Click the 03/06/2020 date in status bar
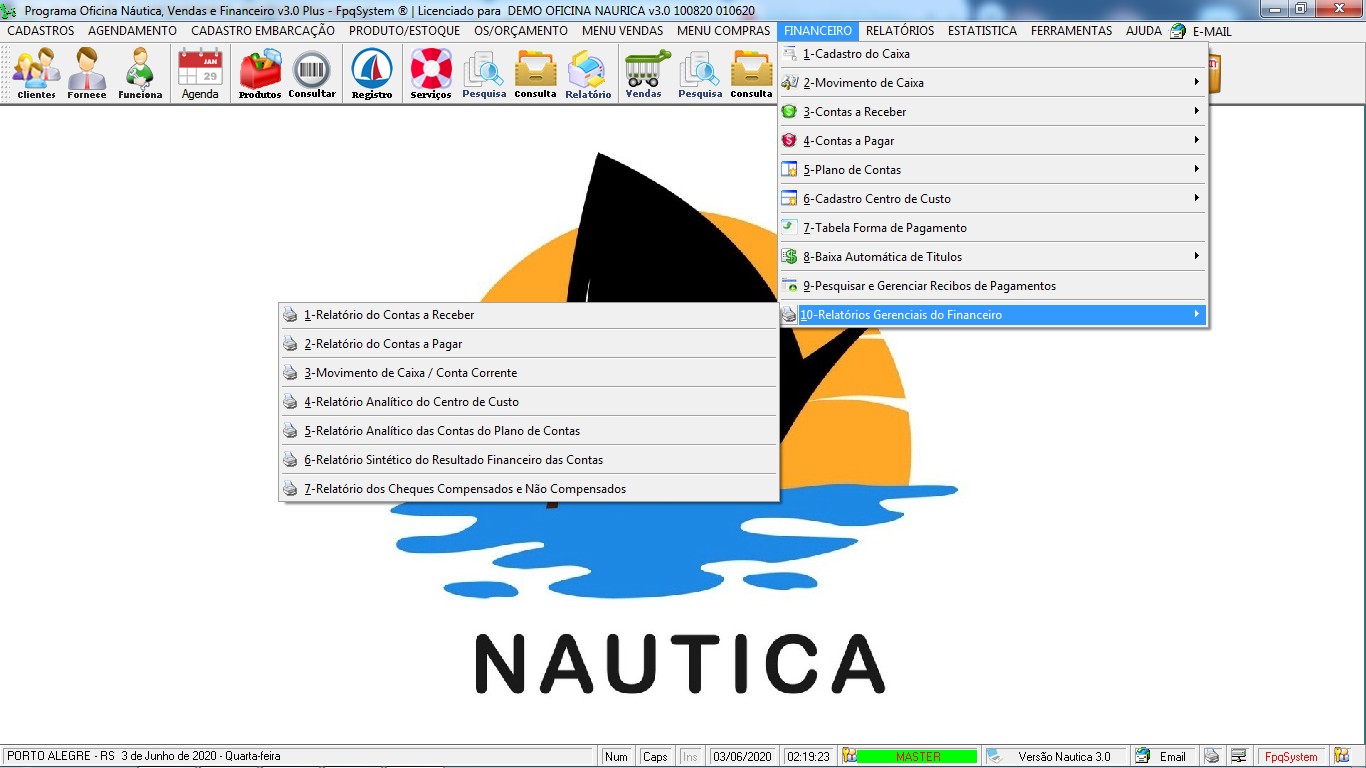The width and height of the screenshot is (1366, 768). point(742,757)
